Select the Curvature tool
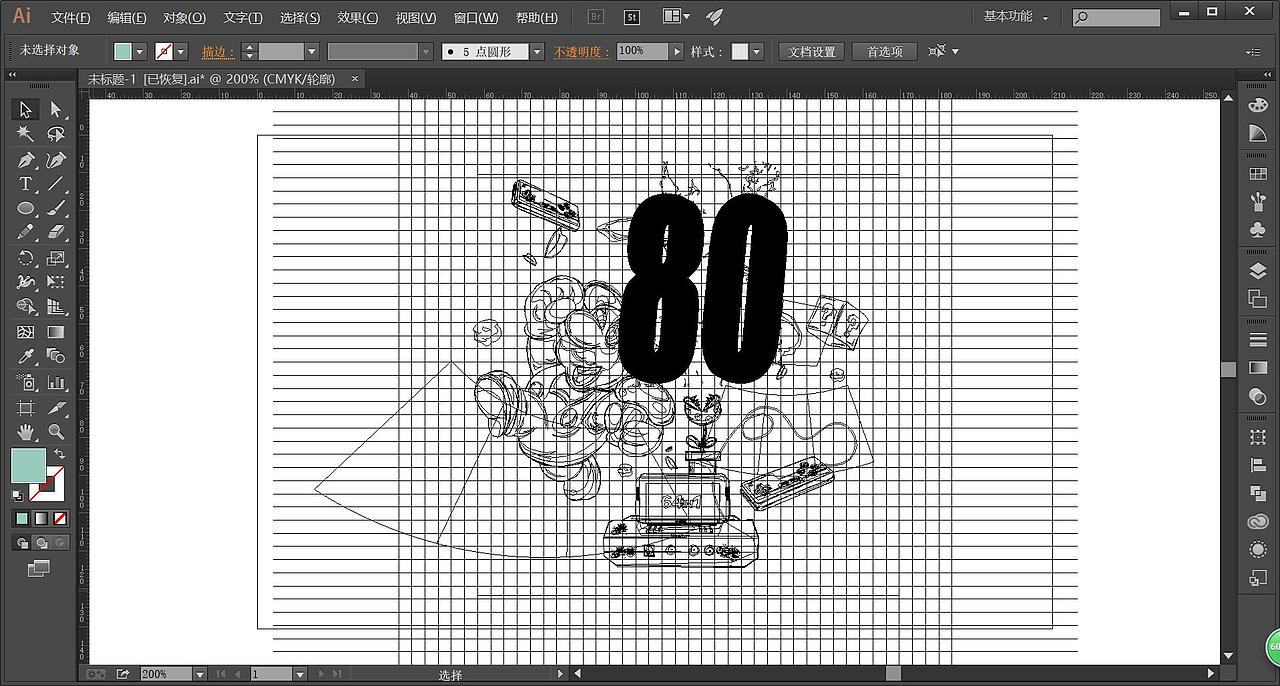The height and width of the screenshot is (686, 1280). (56, 160)
